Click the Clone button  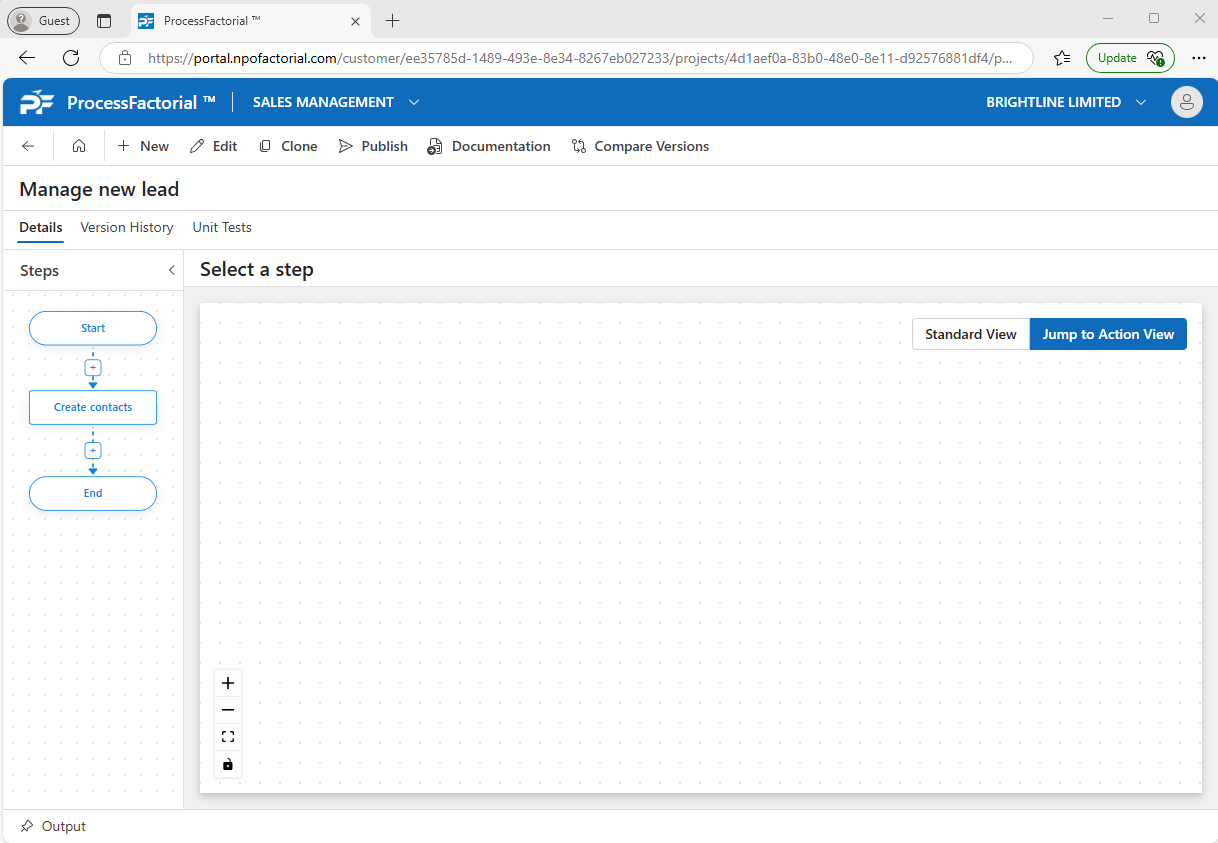pos(288,146)
